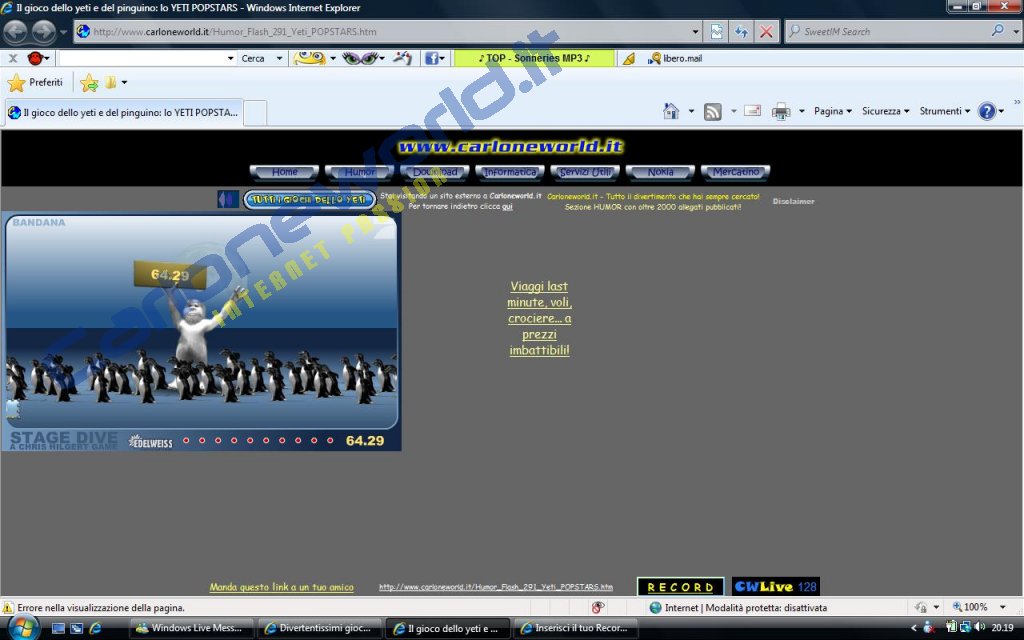Go forward with the browser Forward arrow
Image resolution: width=1024 pixels, height=640 pixels.
44,31
